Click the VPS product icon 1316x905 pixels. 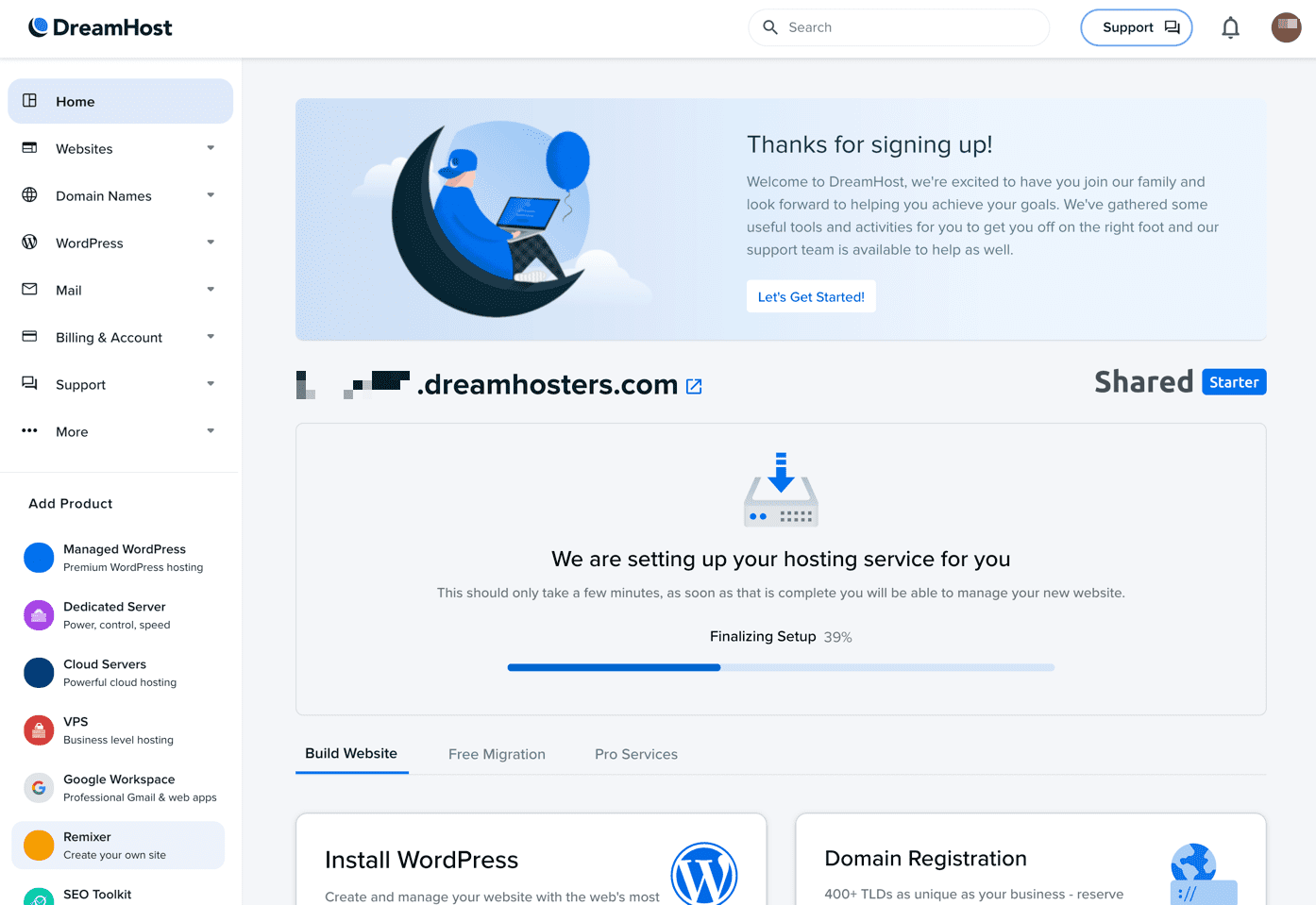(39, 730)
